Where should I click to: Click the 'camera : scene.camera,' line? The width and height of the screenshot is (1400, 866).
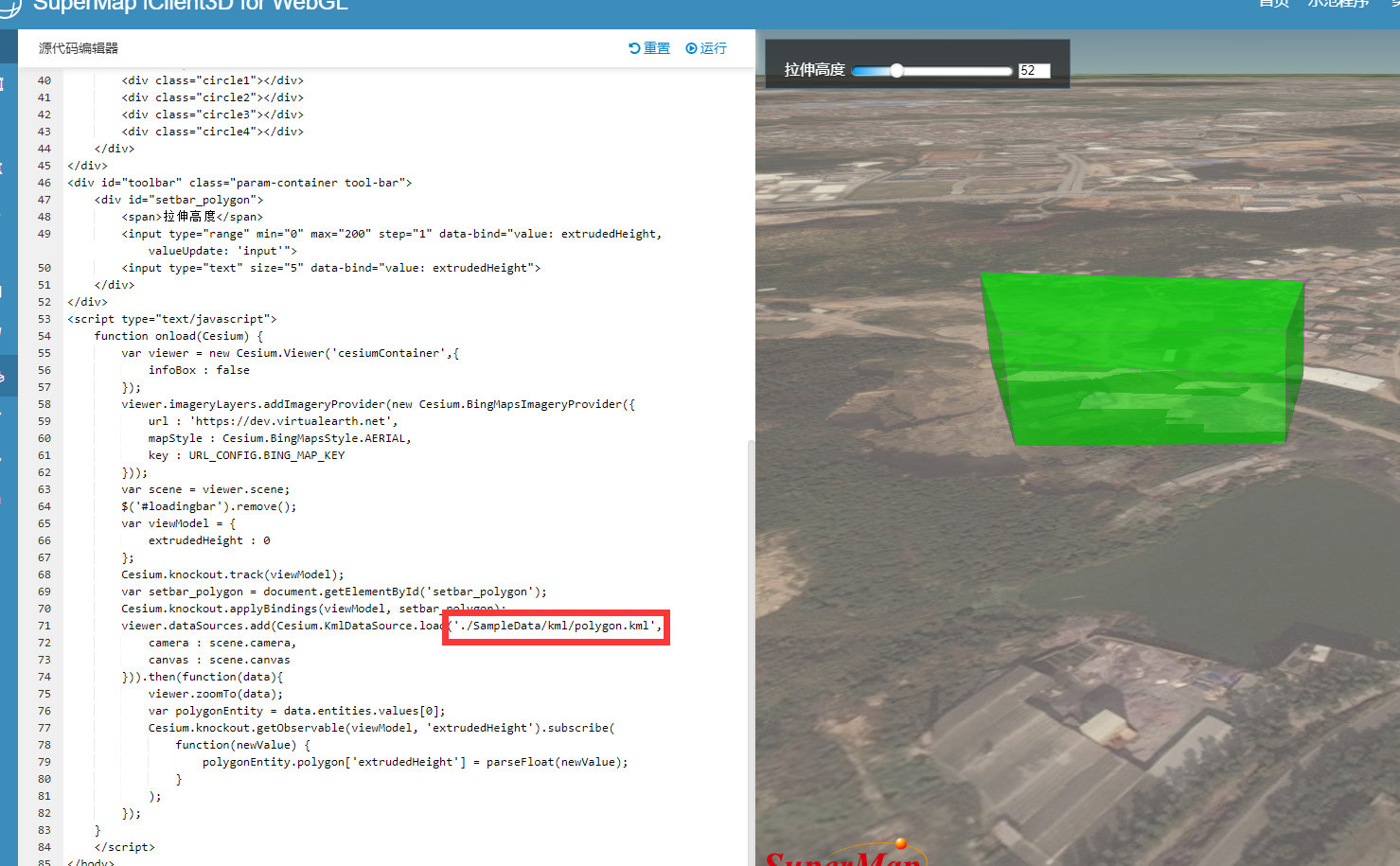point(222,643)
